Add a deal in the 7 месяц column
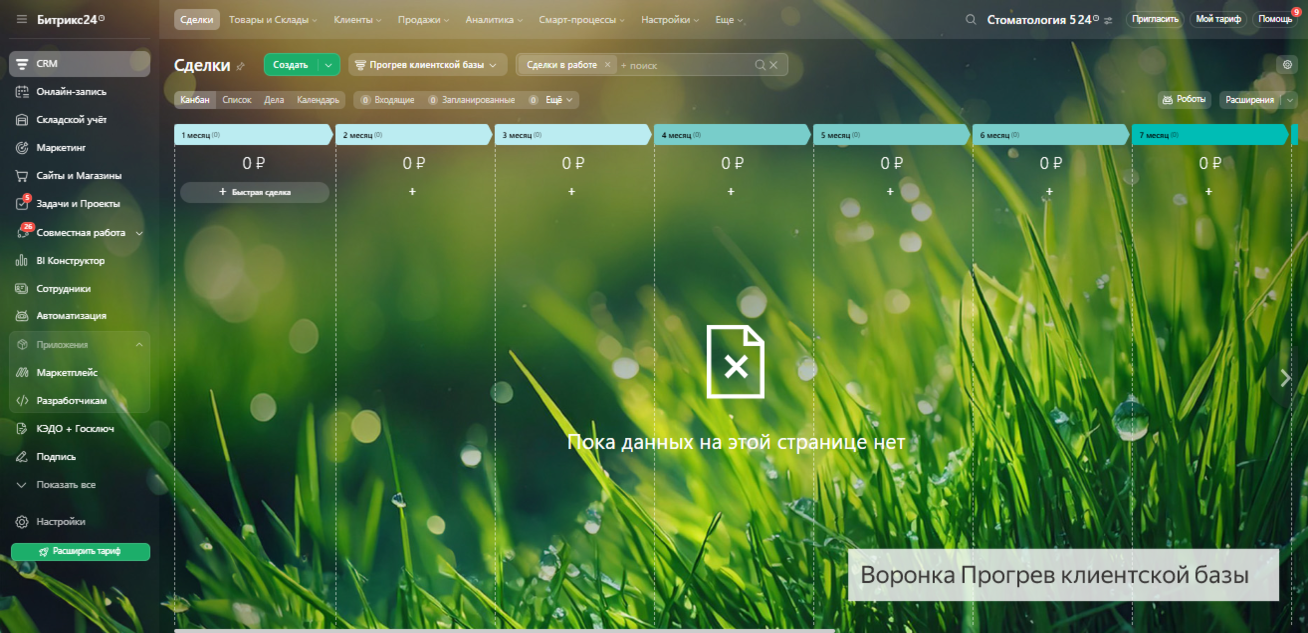Viewport: 1308px width, 633px height. [1209, 191]
